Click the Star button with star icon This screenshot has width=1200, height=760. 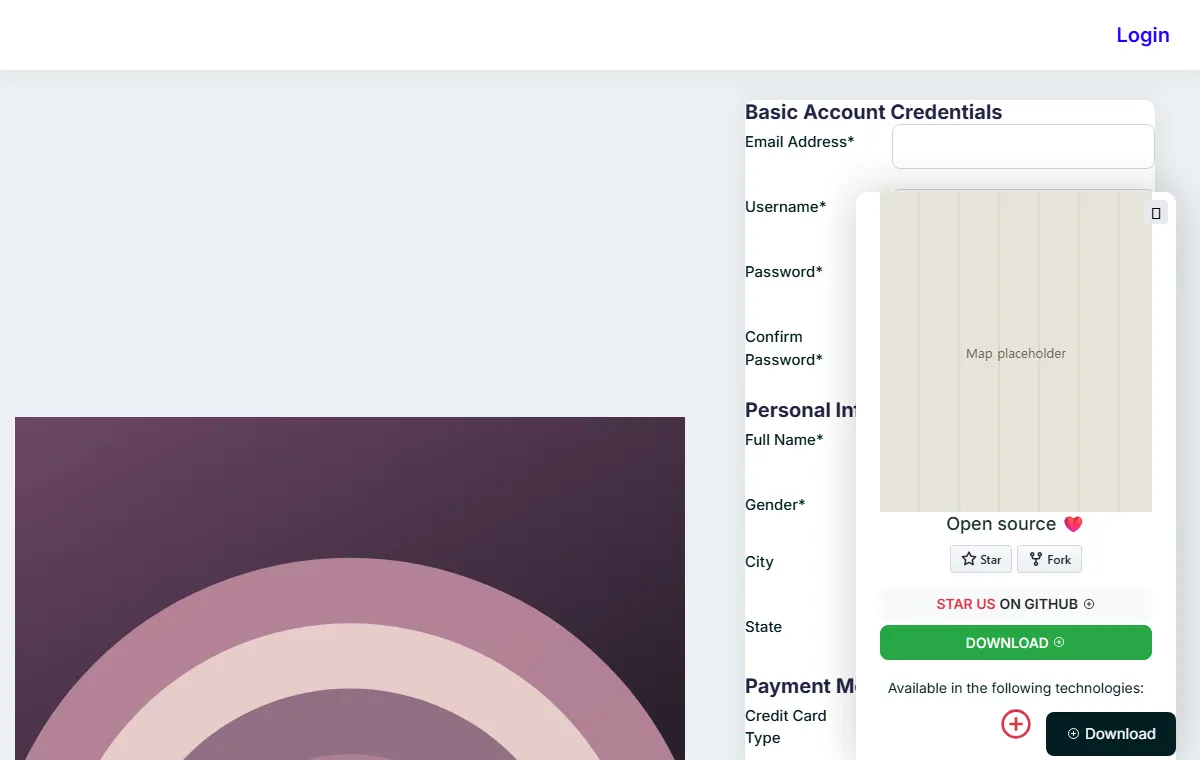(x=981, y=559)
